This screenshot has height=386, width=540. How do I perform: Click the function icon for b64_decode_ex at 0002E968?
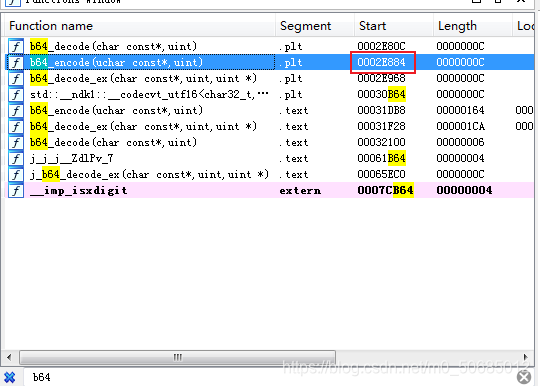coord(16,79)
